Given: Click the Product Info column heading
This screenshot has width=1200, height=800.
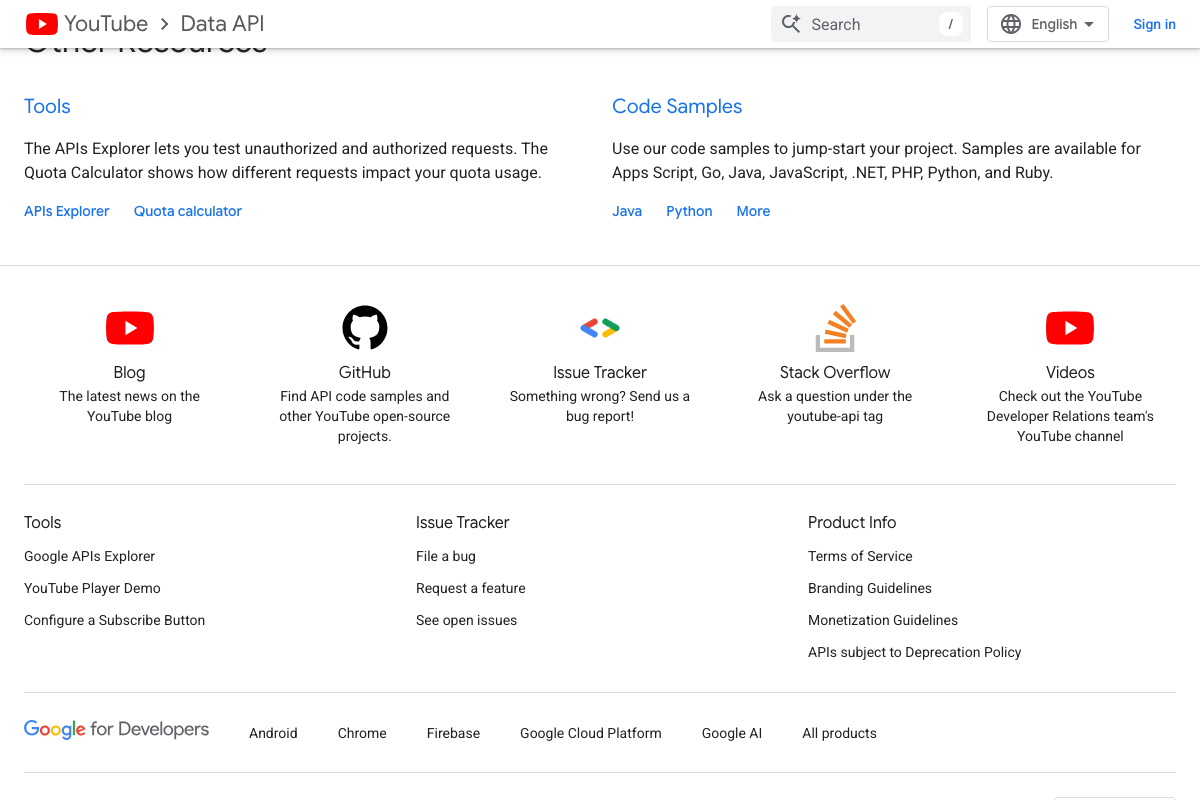Looking at the screenshot, I should [x=852, y=522].
